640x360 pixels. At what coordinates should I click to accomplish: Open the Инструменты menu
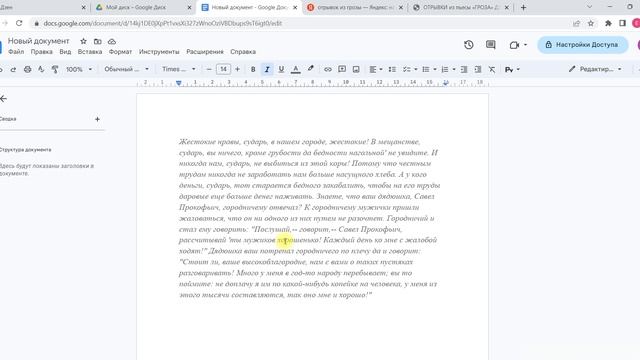coord(159,52)
